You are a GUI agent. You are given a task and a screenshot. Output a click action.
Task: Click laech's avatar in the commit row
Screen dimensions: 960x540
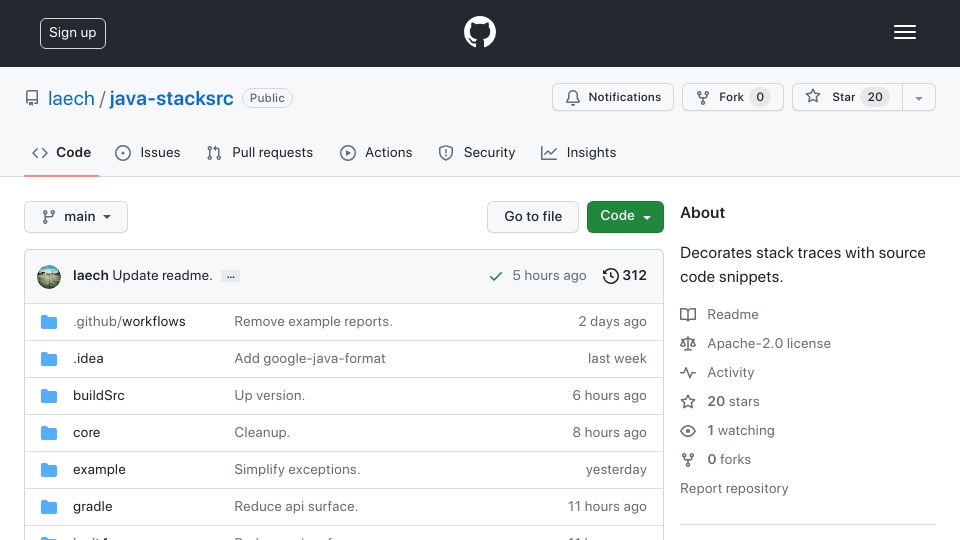(49, 277)
